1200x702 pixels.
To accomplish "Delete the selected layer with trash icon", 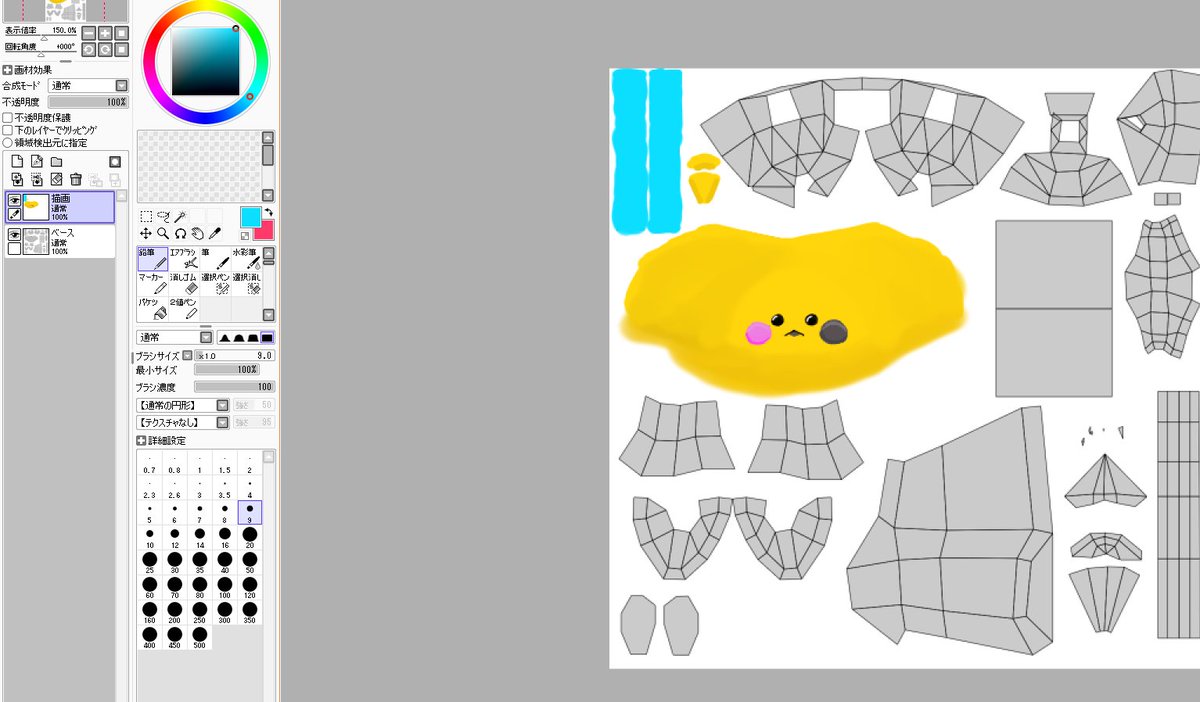I will [x=76, y=179].
